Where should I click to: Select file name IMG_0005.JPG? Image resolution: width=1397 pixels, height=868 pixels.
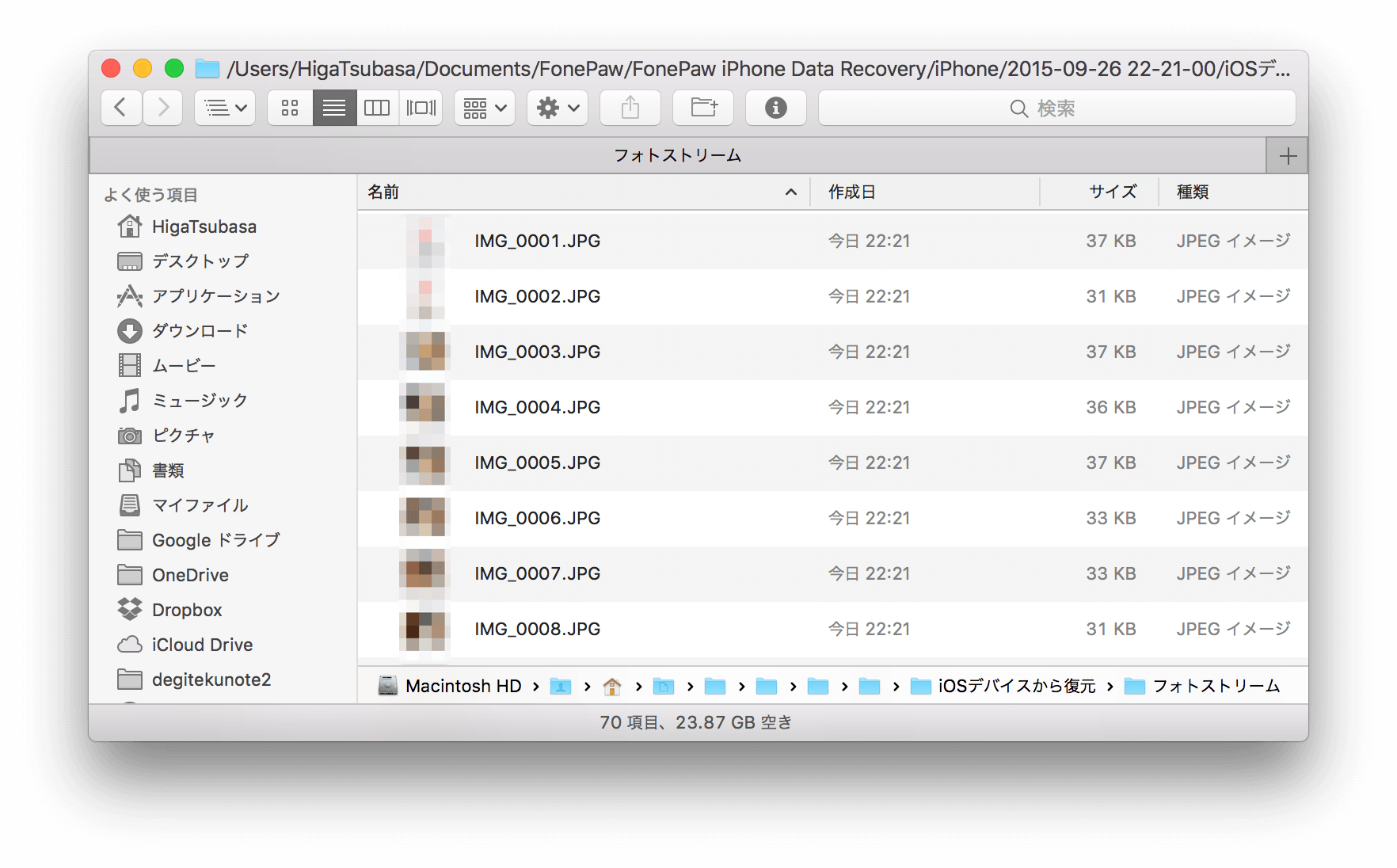(538, 463)
